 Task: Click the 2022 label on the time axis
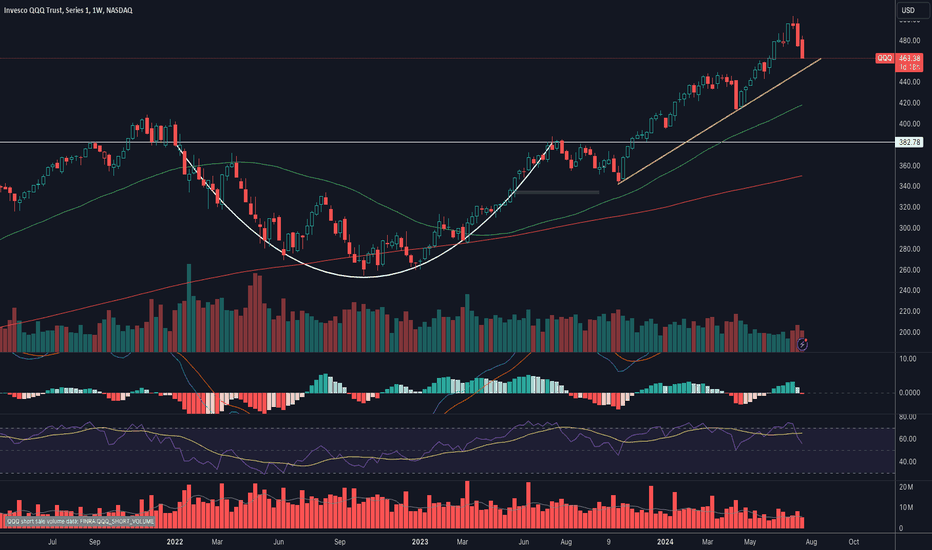(x=175, y=542)
